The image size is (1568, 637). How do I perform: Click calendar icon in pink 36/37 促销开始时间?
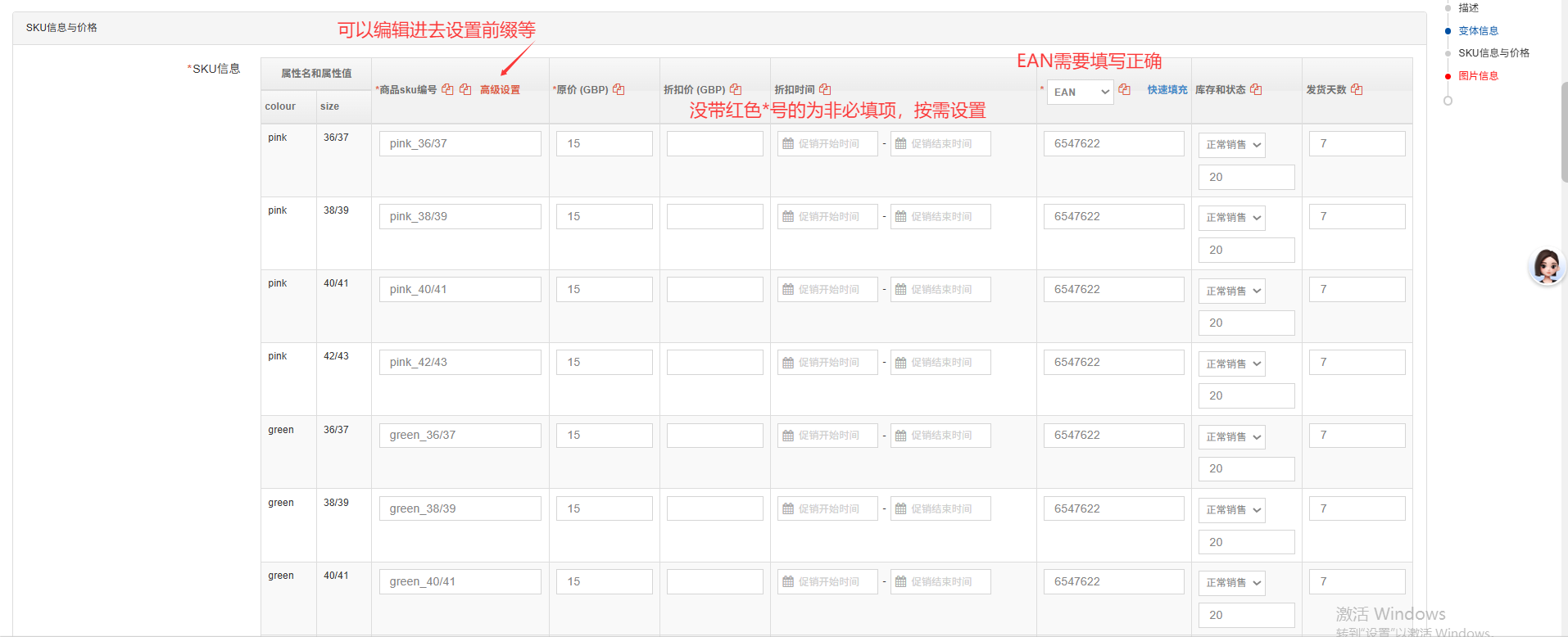tap(788, 144)
